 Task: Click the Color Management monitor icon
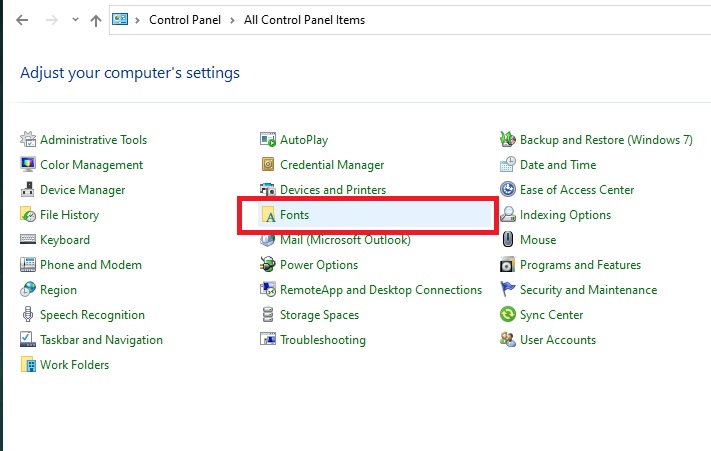click(28, 165)
